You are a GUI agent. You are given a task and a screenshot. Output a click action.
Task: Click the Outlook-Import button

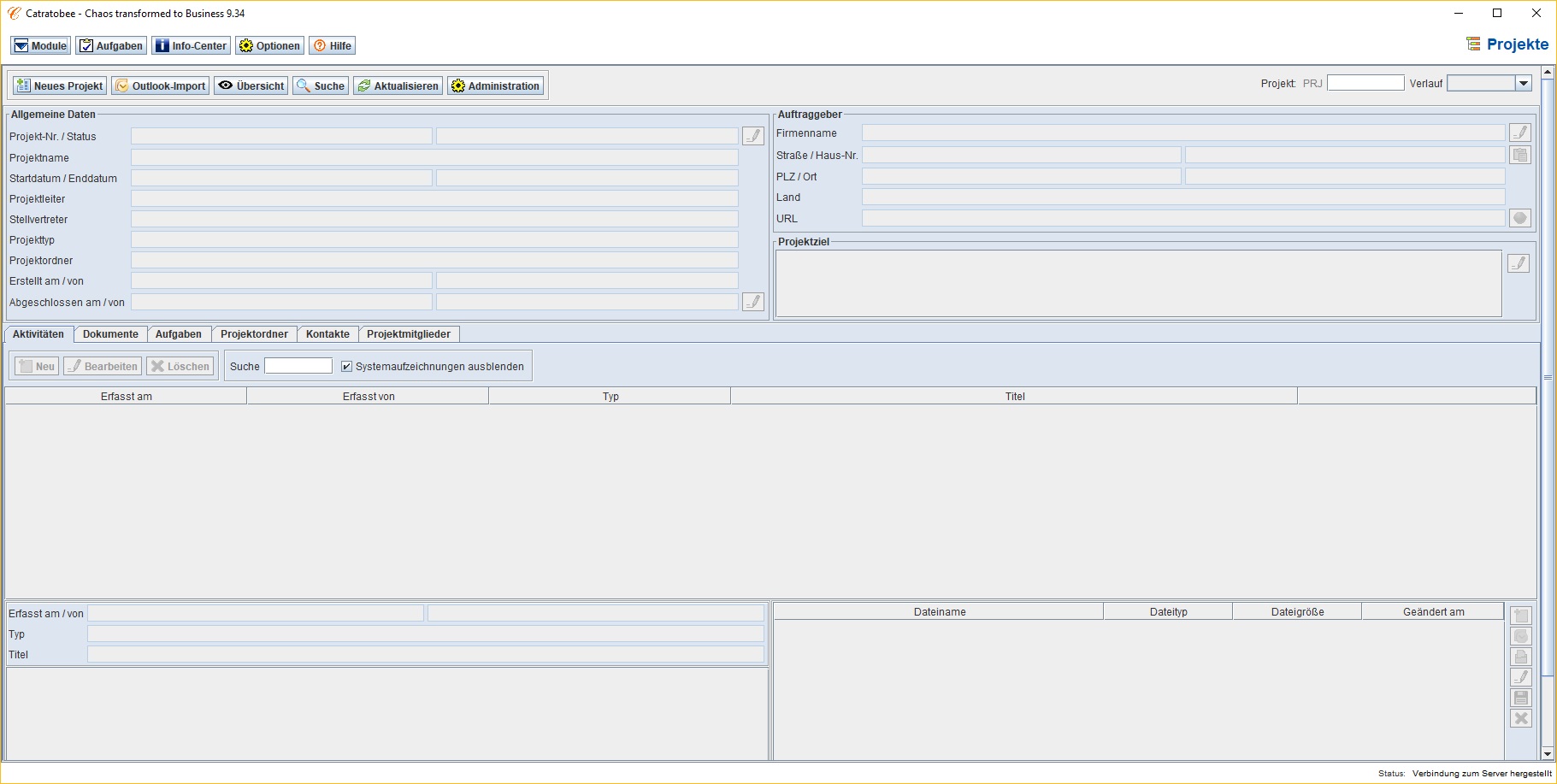[160, 86]
